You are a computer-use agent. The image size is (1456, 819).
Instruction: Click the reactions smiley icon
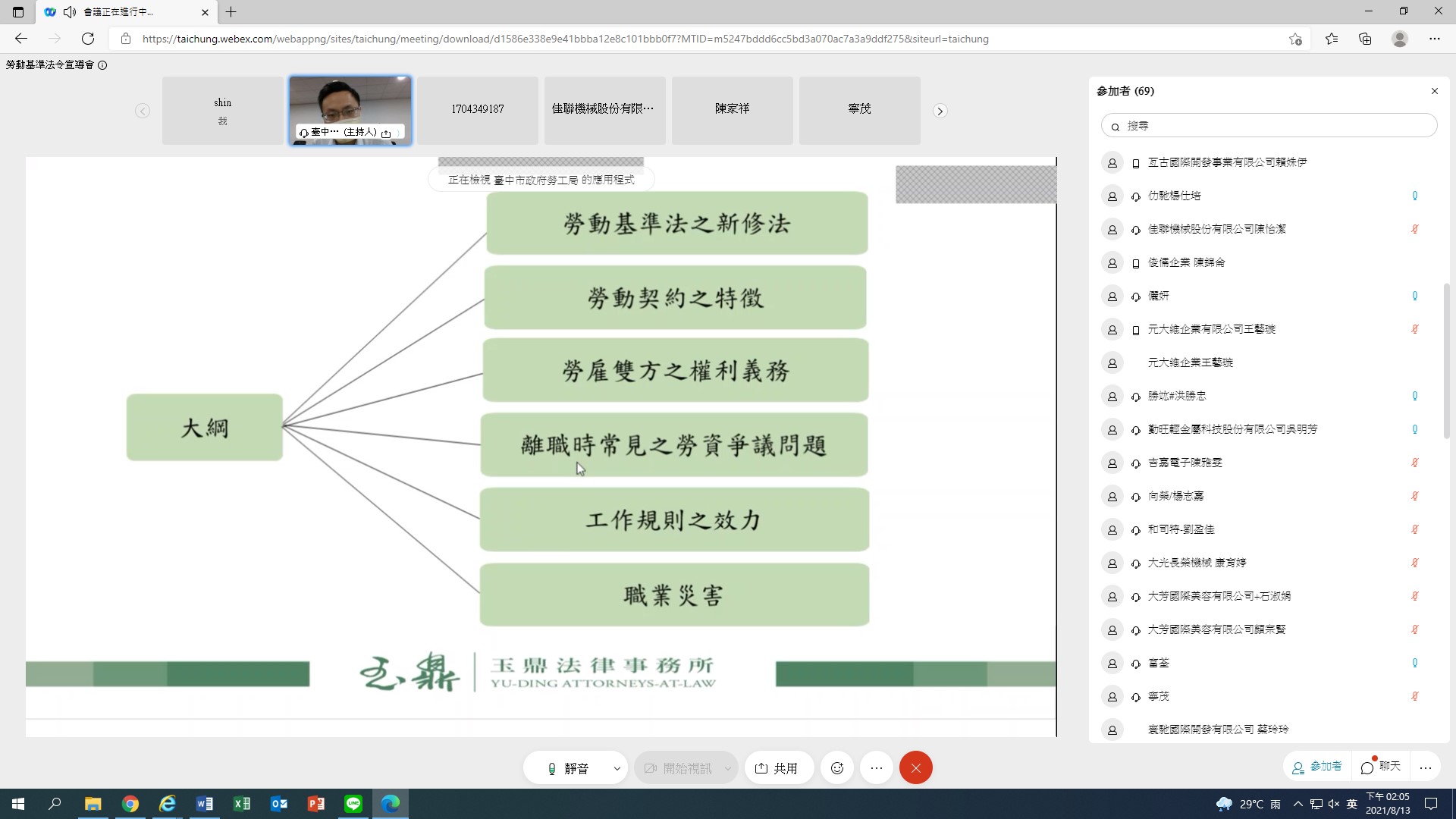click(x=837, y=768)
